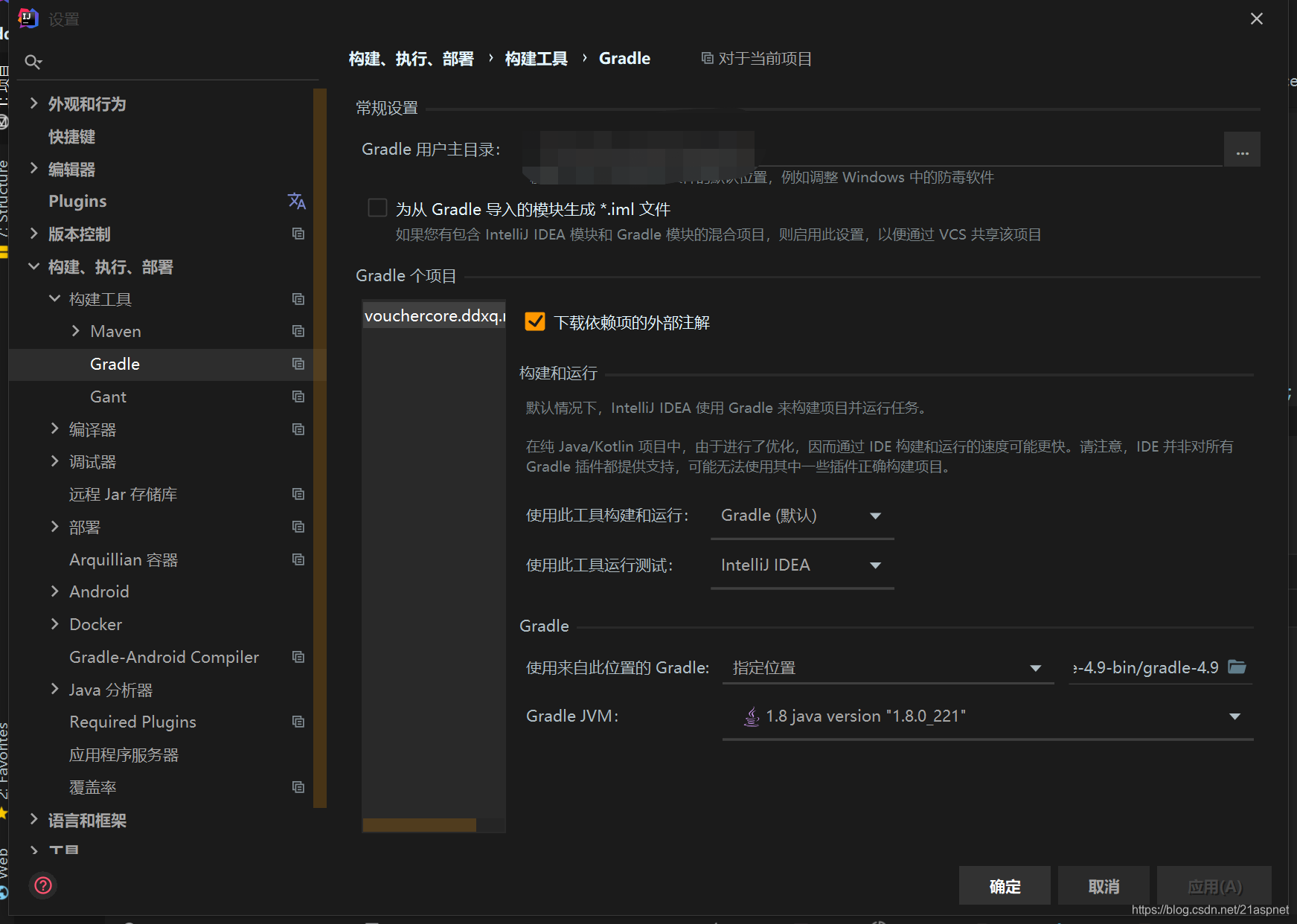
Task: Click the search magnifier icon in settings
Action: (33, 62)
